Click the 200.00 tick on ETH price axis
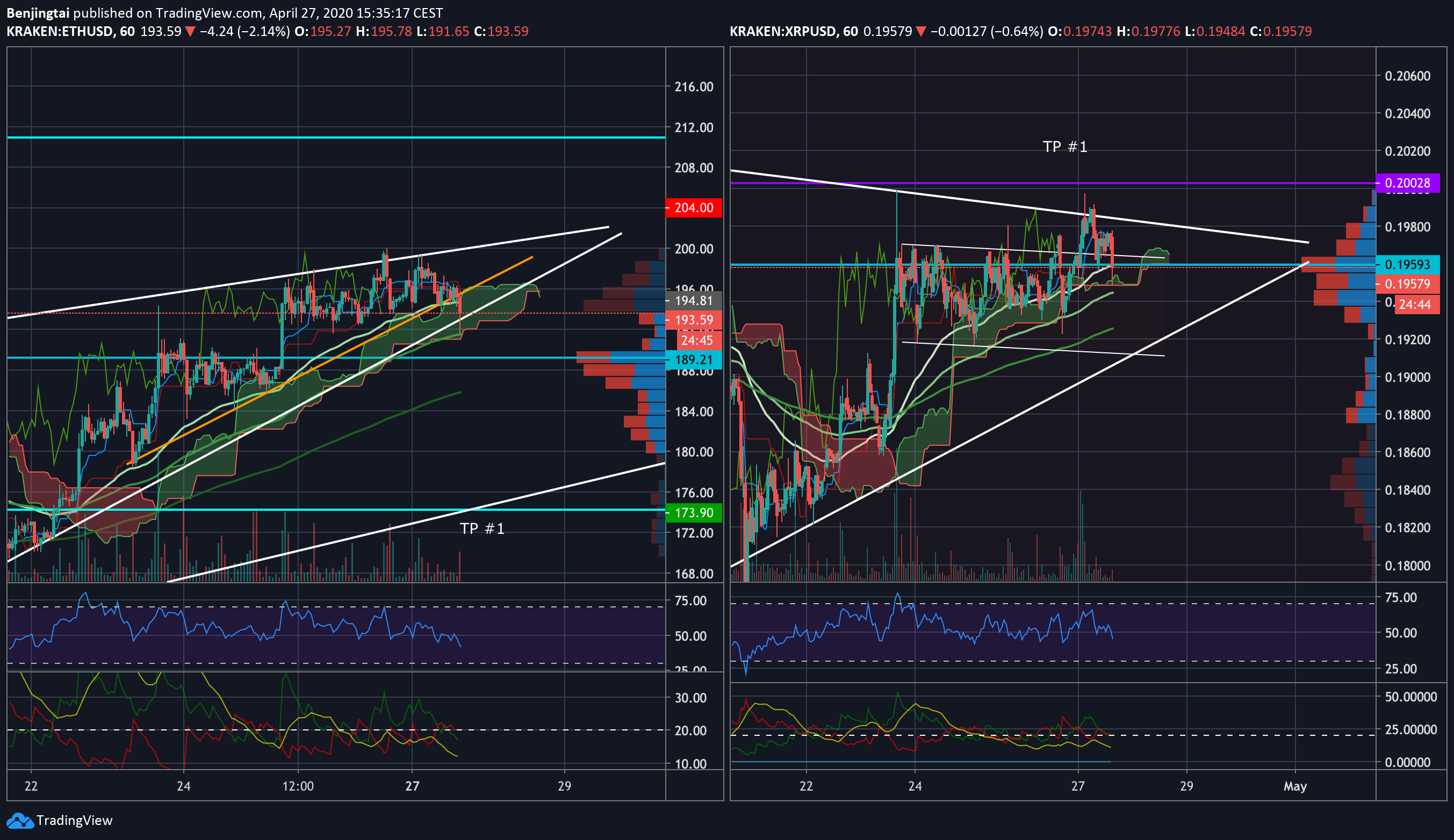 694,249
